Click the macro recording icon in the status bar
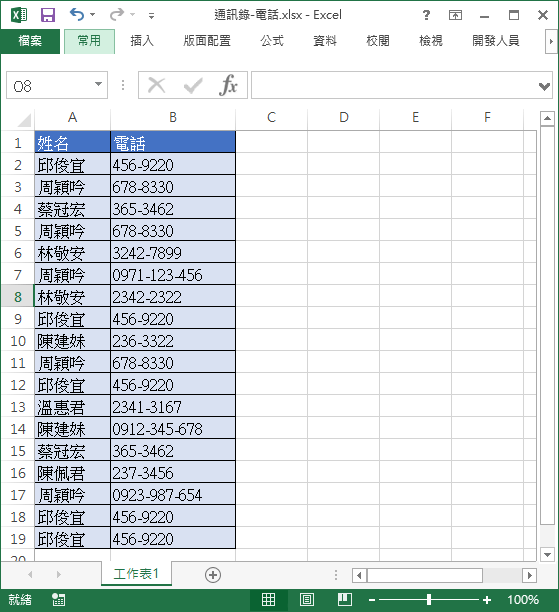Screen dimensions: 559x612 click(59, 600)
